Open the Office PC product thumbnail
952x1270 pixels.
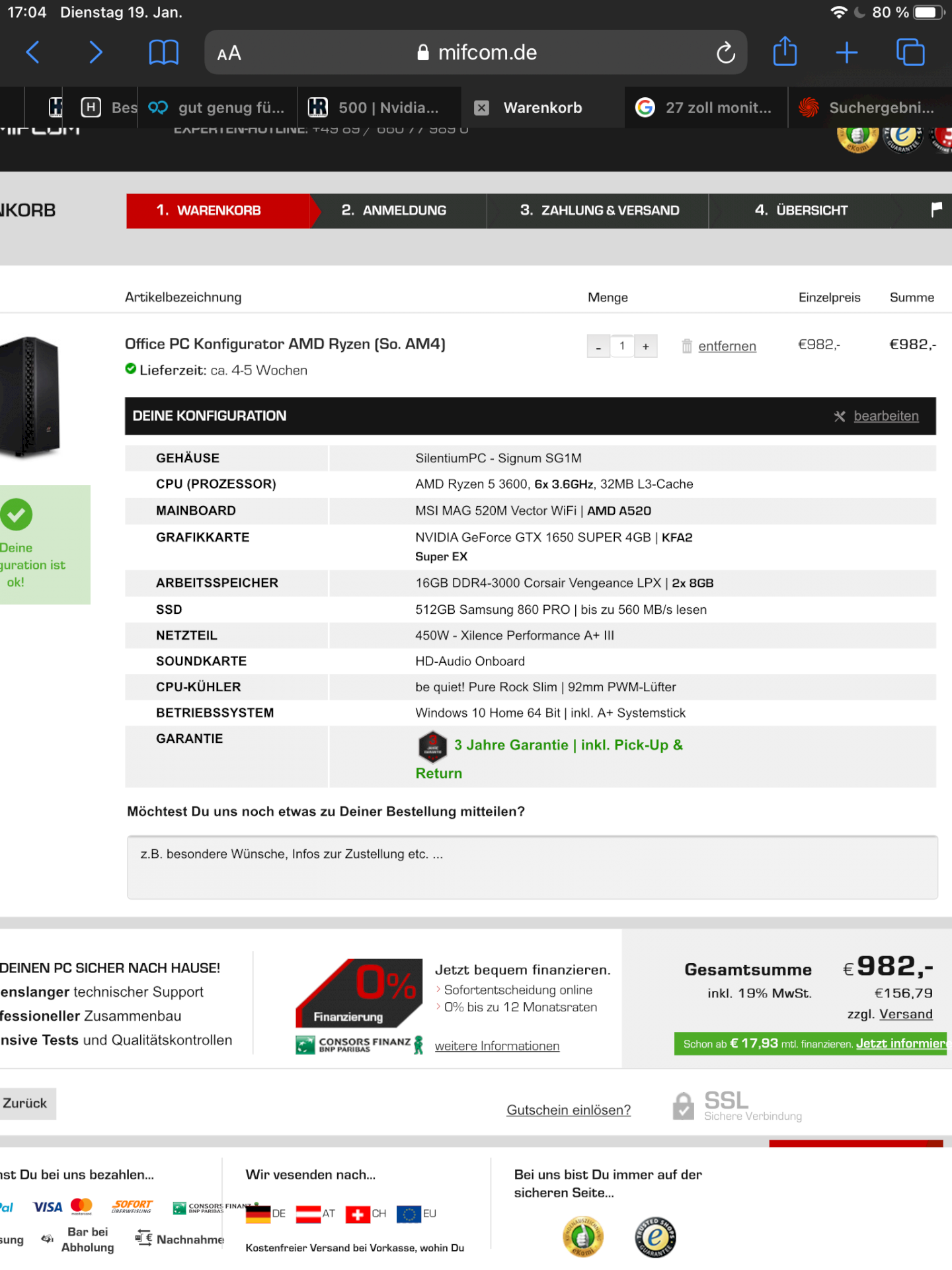(x=30, y=397)
